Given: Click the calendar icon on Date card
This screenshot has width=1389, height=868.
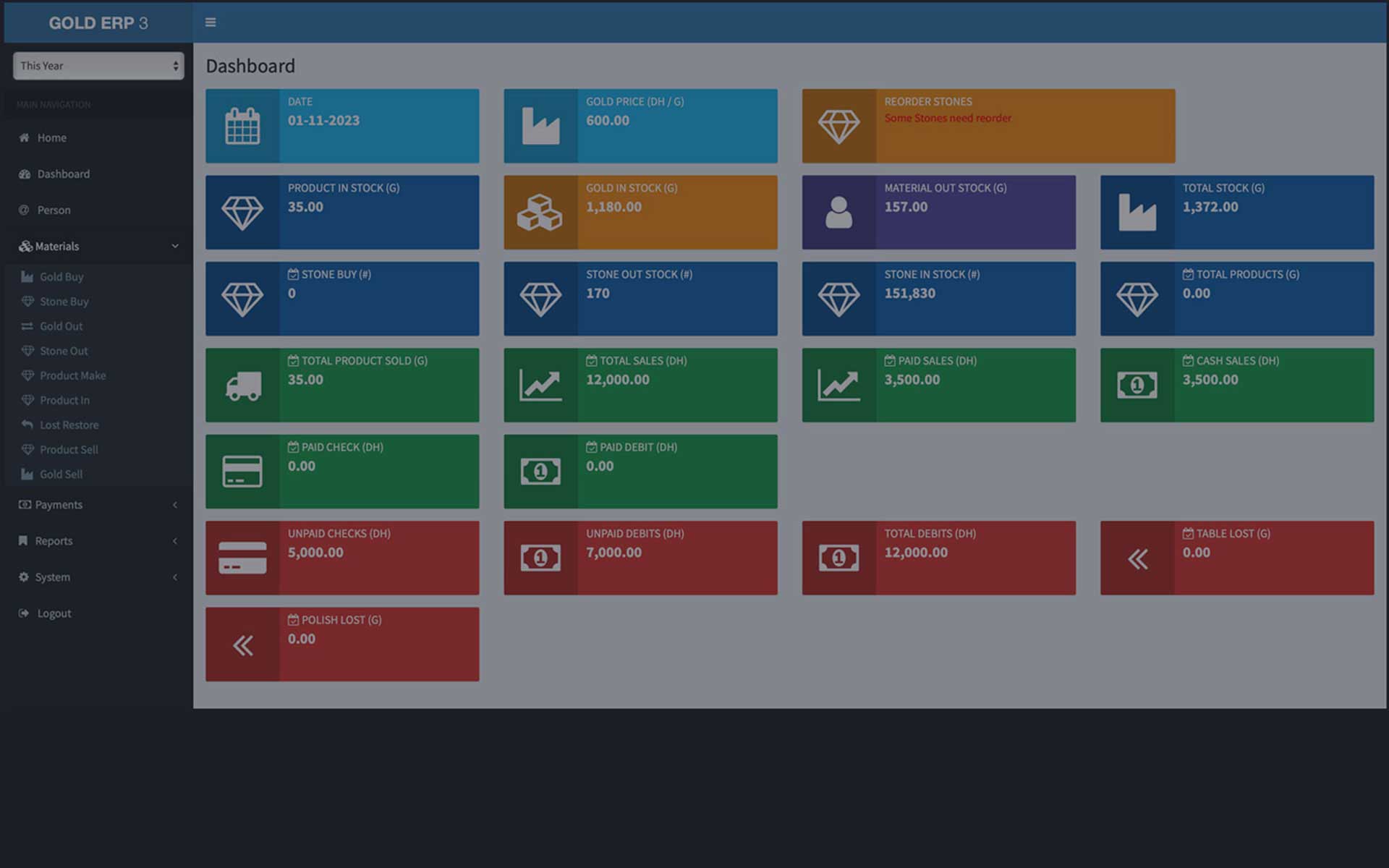Looking at the screenshot, I should 242,126.
